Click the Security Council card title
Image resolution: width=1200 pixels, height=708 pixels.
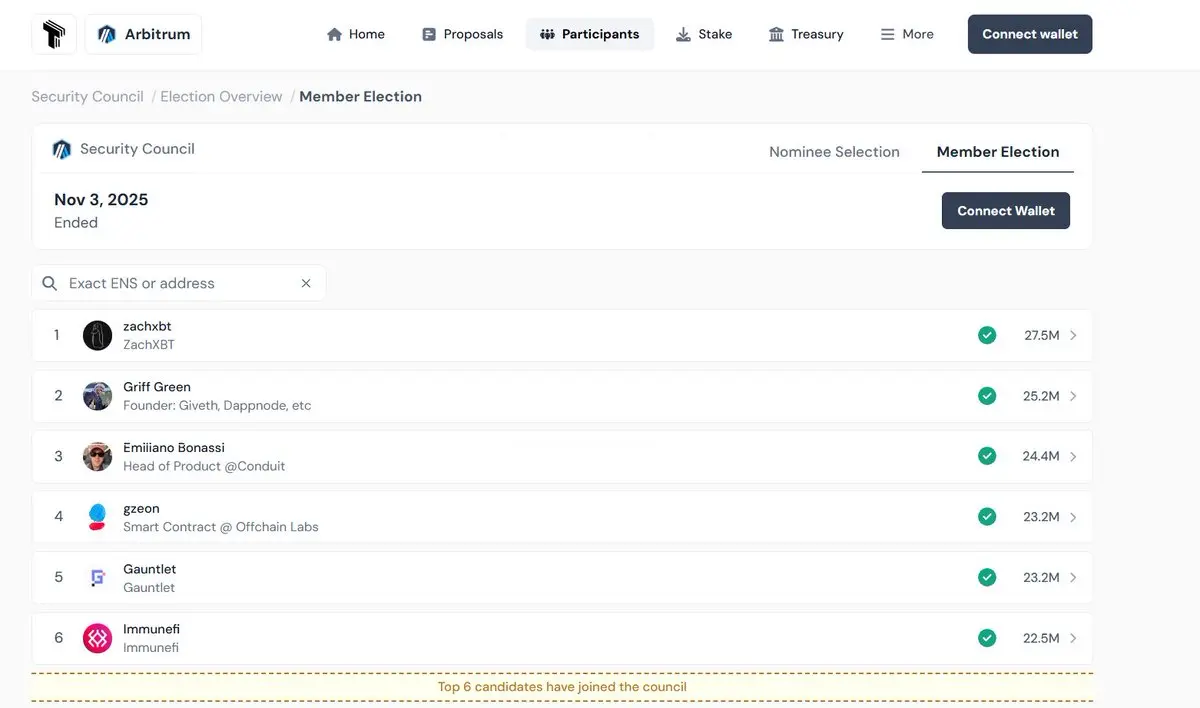[x=137, y=149]
